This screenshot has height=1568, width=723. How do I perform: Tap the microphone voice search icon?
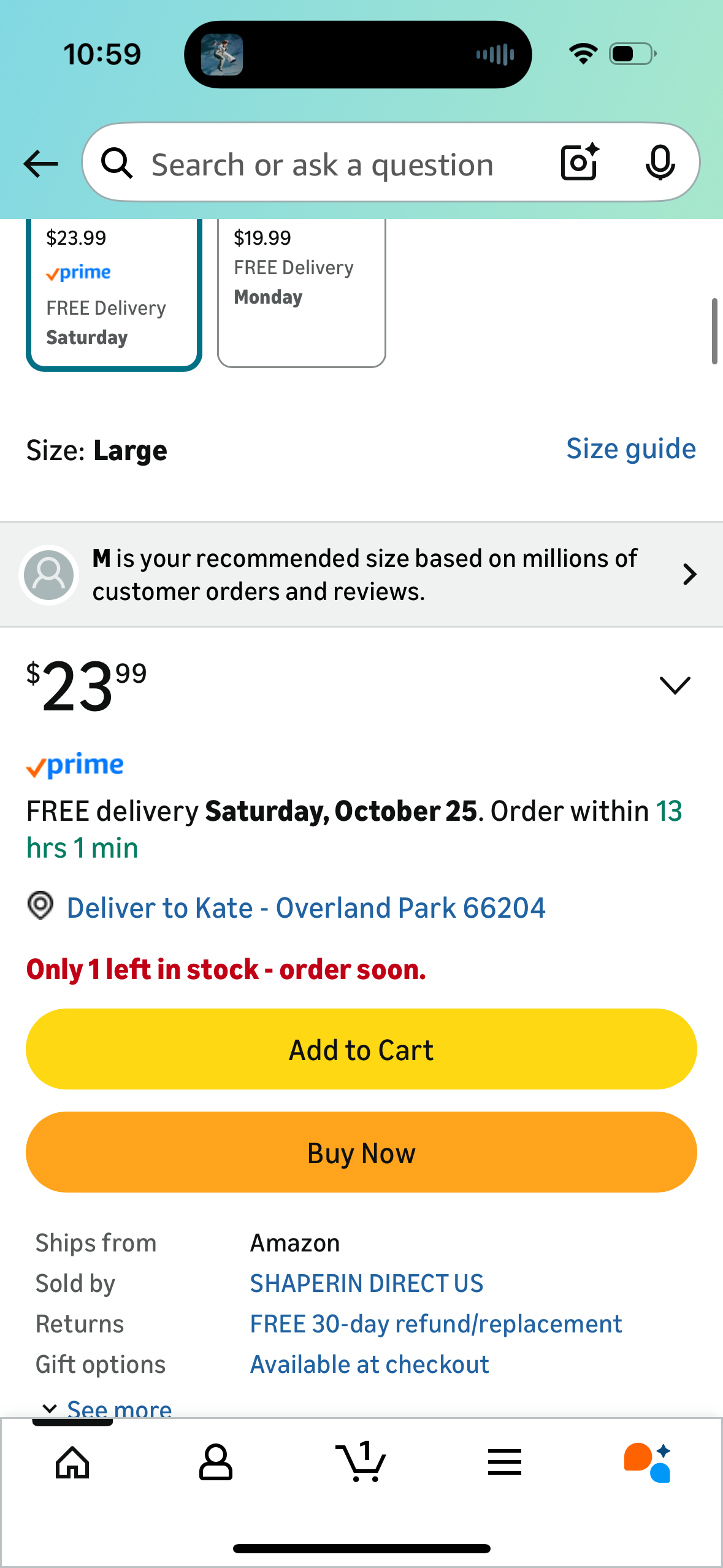[x=660, y=163]
